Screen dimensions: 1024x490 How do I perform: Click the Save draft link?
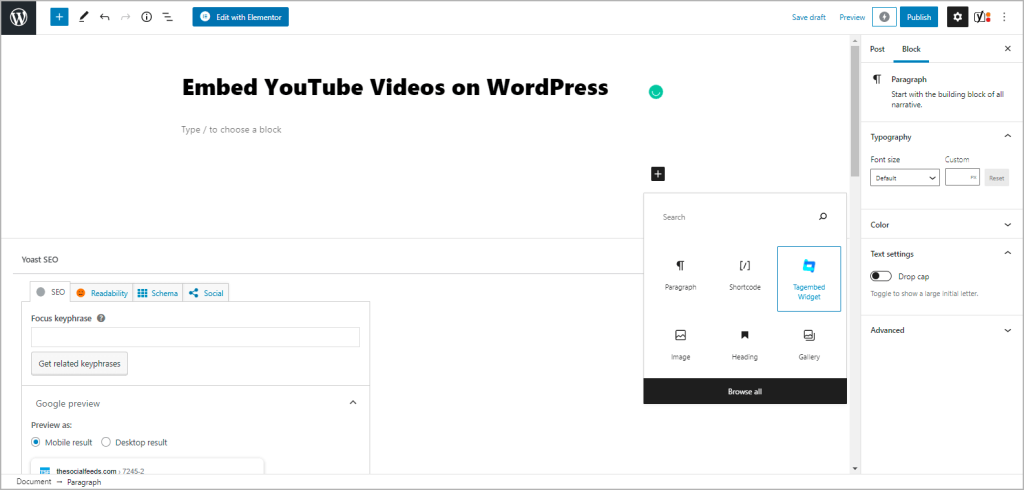(808, 17)
